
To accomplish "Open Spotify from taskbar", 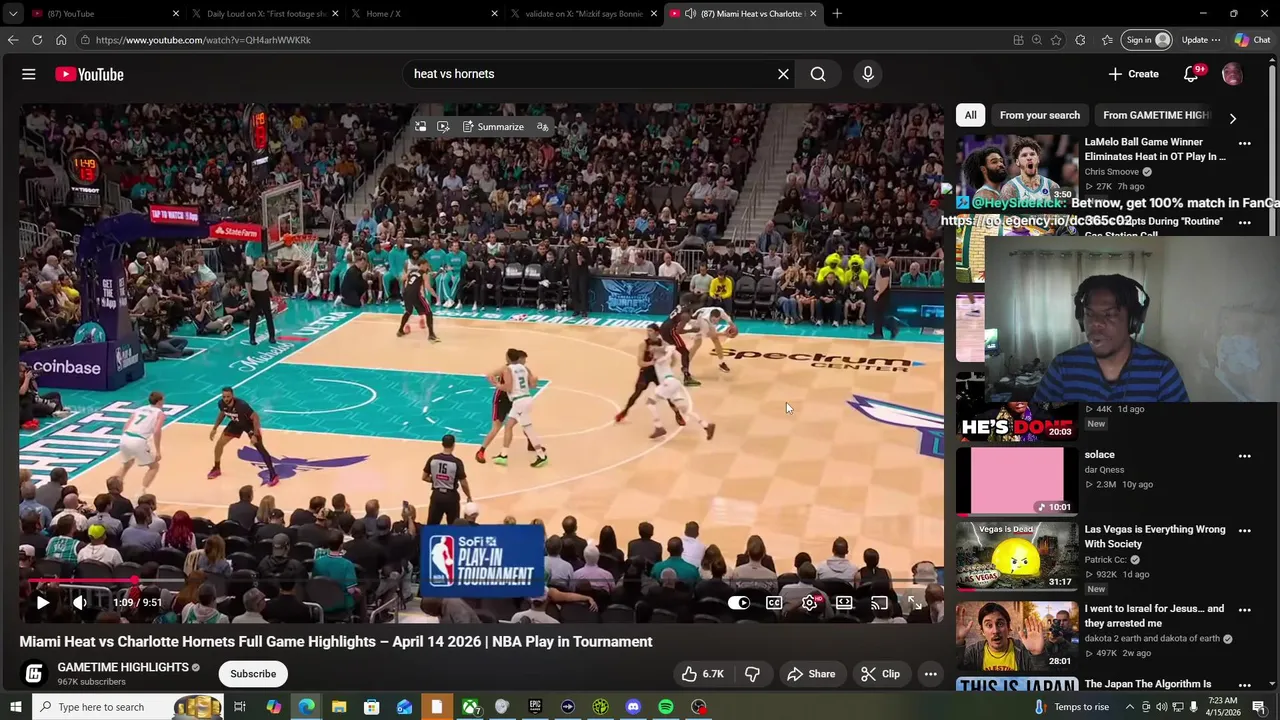I will (666, 707).
